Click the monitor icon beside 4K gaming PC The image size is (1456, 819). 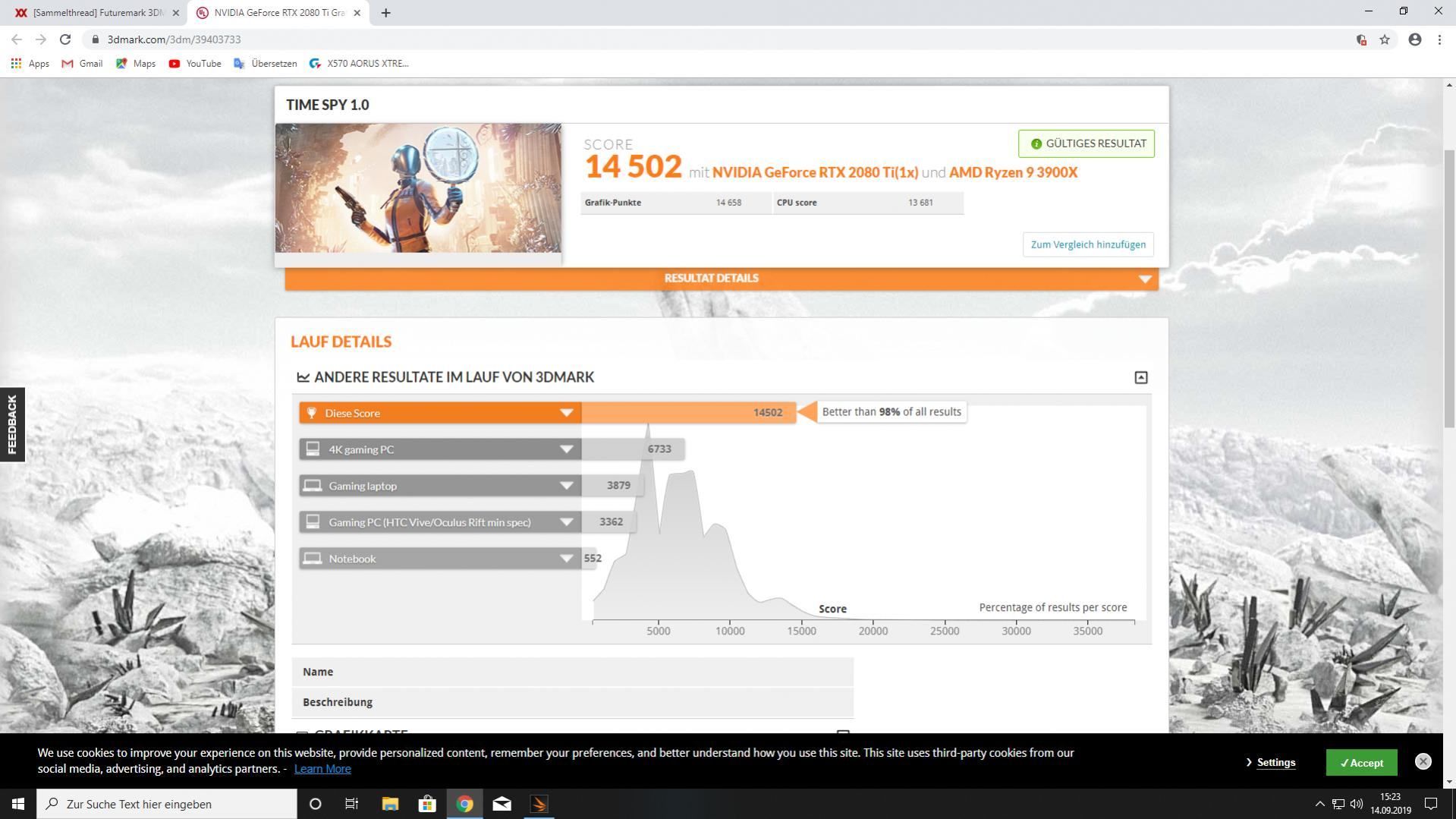coord(313,449)
